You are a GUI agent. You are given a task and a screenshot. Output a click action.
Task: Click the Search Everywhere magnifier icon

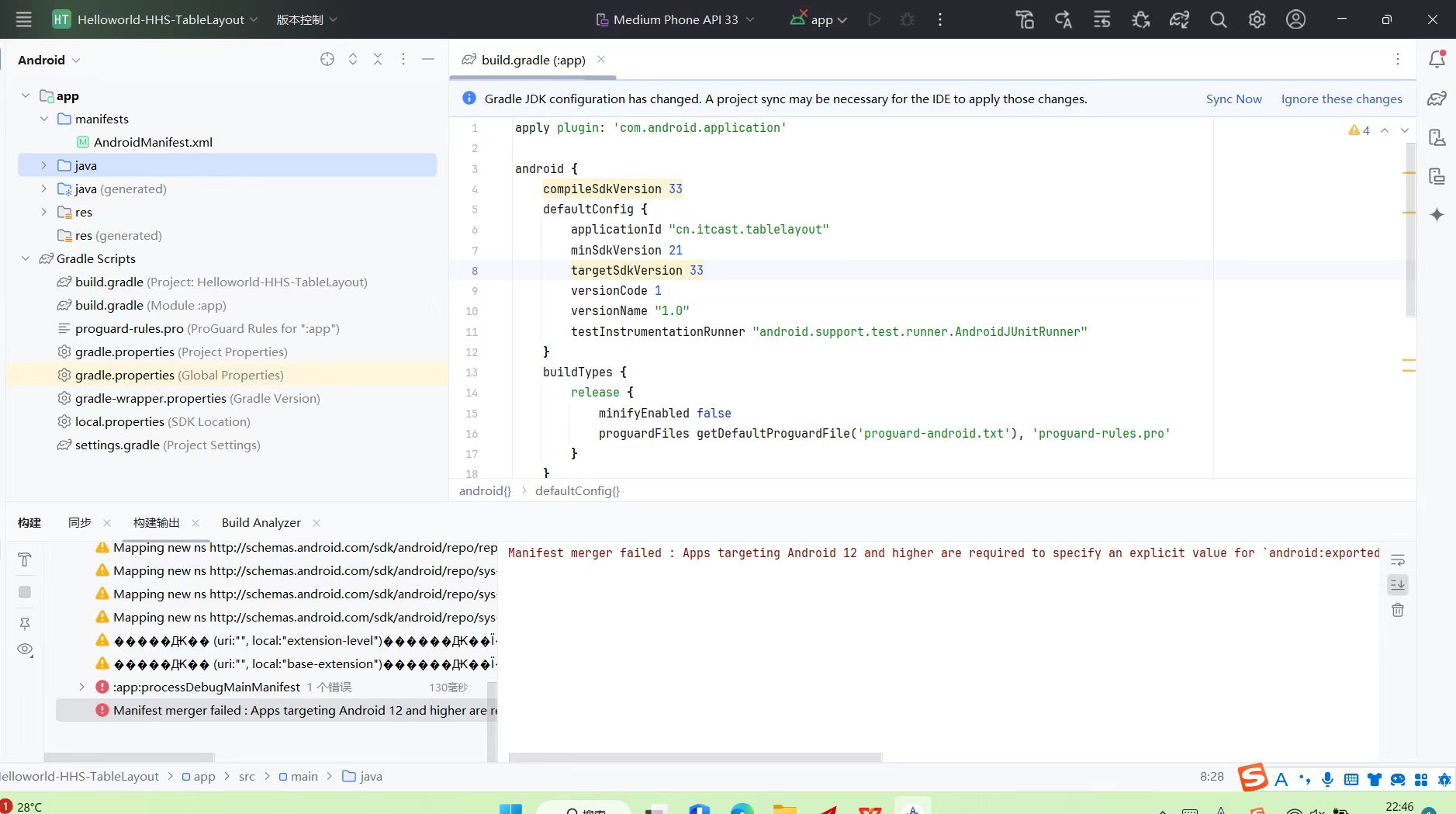1218,19
